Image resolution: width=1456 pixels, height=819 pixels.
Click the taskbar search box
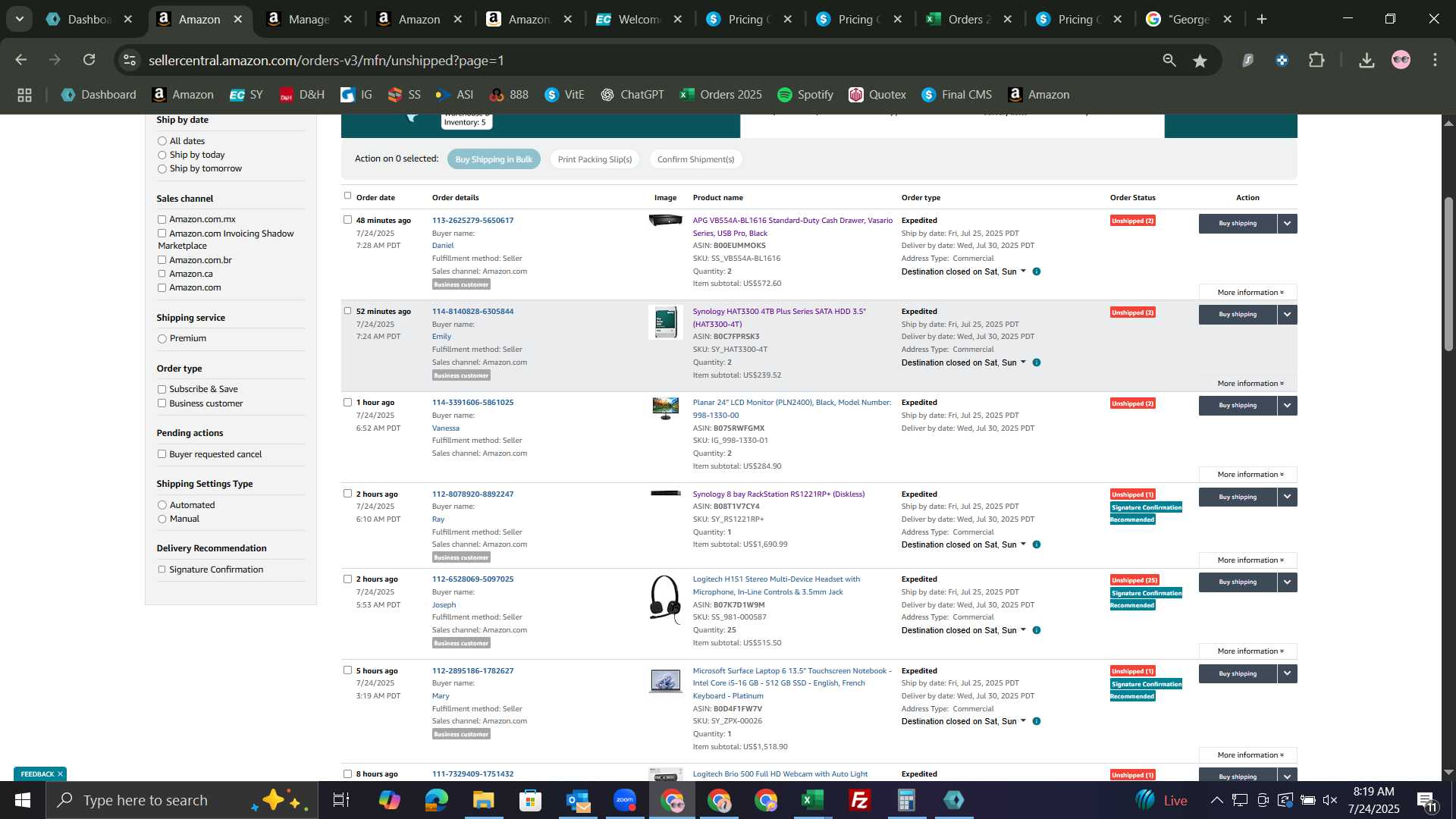(182, 800)
